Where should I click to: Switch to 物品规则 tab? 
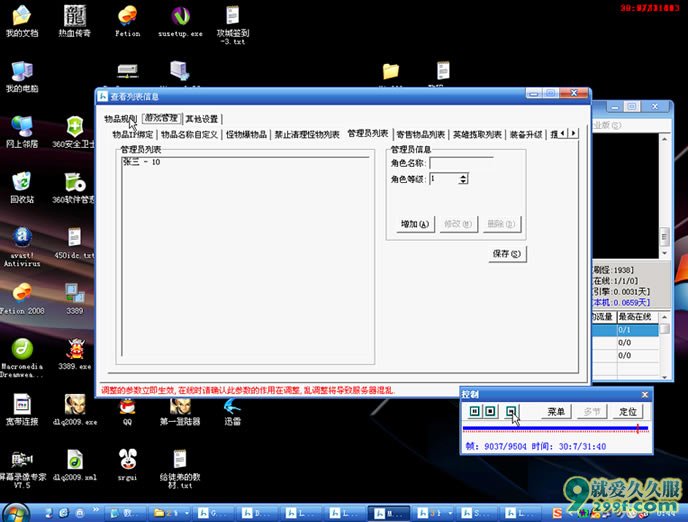120,119
